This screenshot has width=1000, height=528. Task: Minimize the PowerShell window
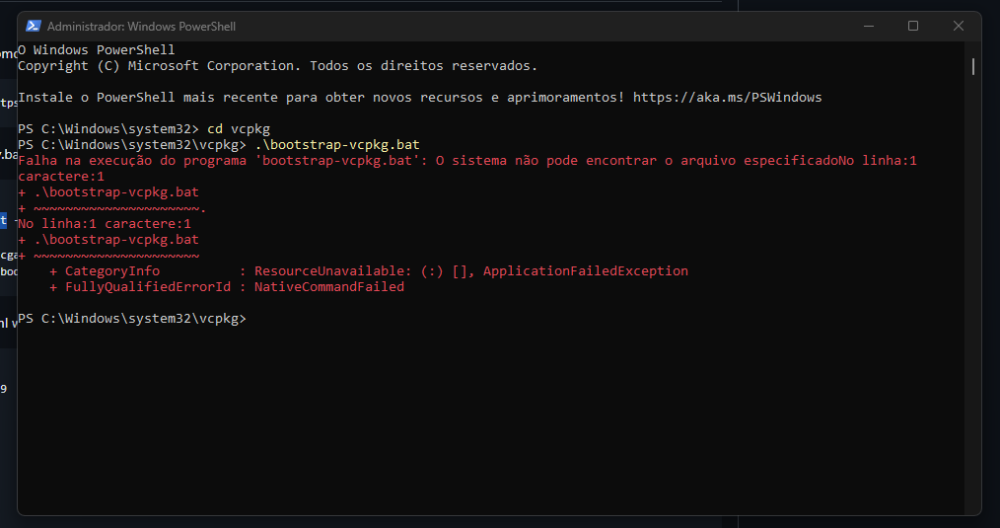pyautogui.click(x=868, y=26)
